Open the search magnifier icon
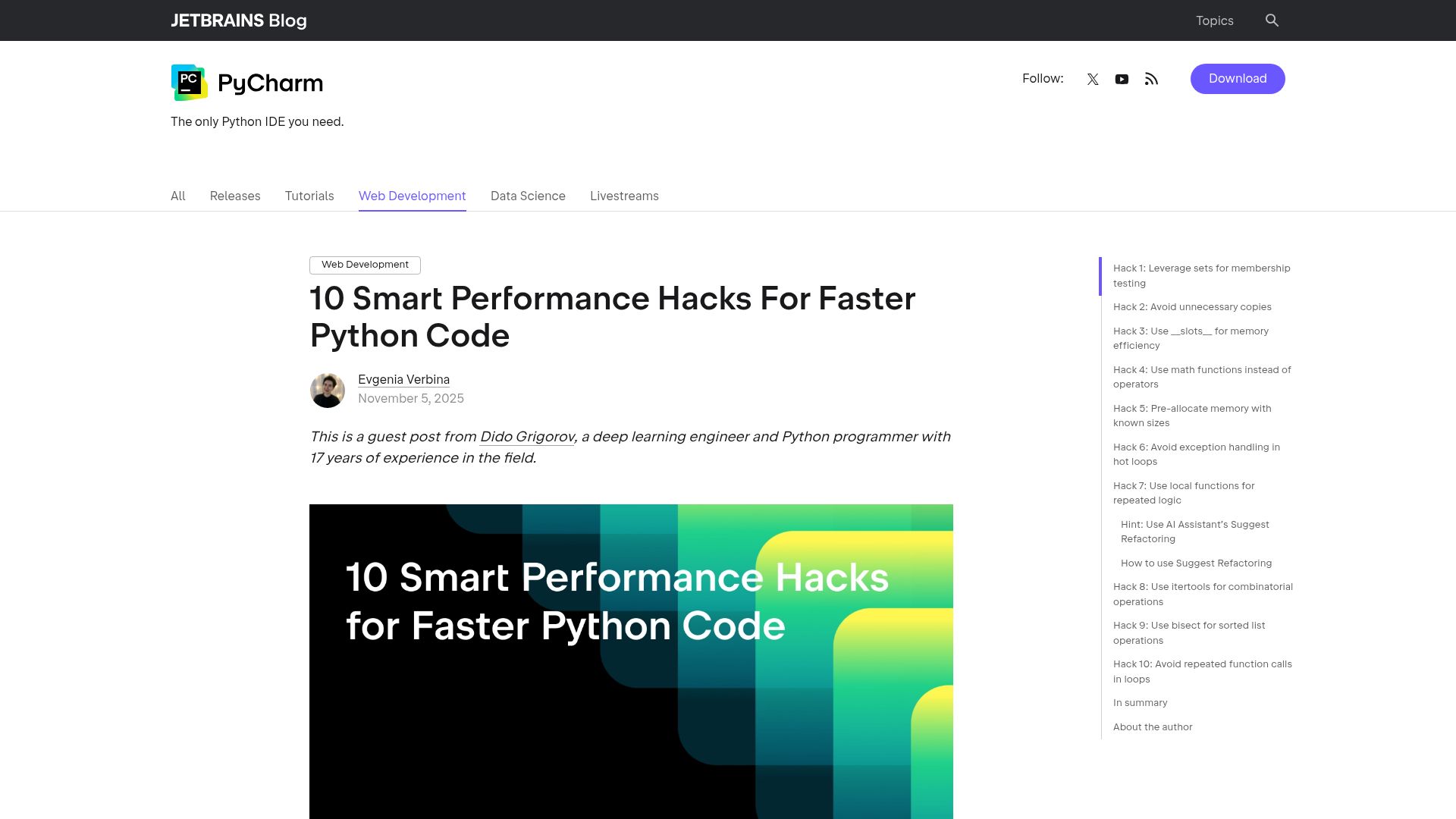This screenshot has width=1456, height=819. click(1272, 20)
